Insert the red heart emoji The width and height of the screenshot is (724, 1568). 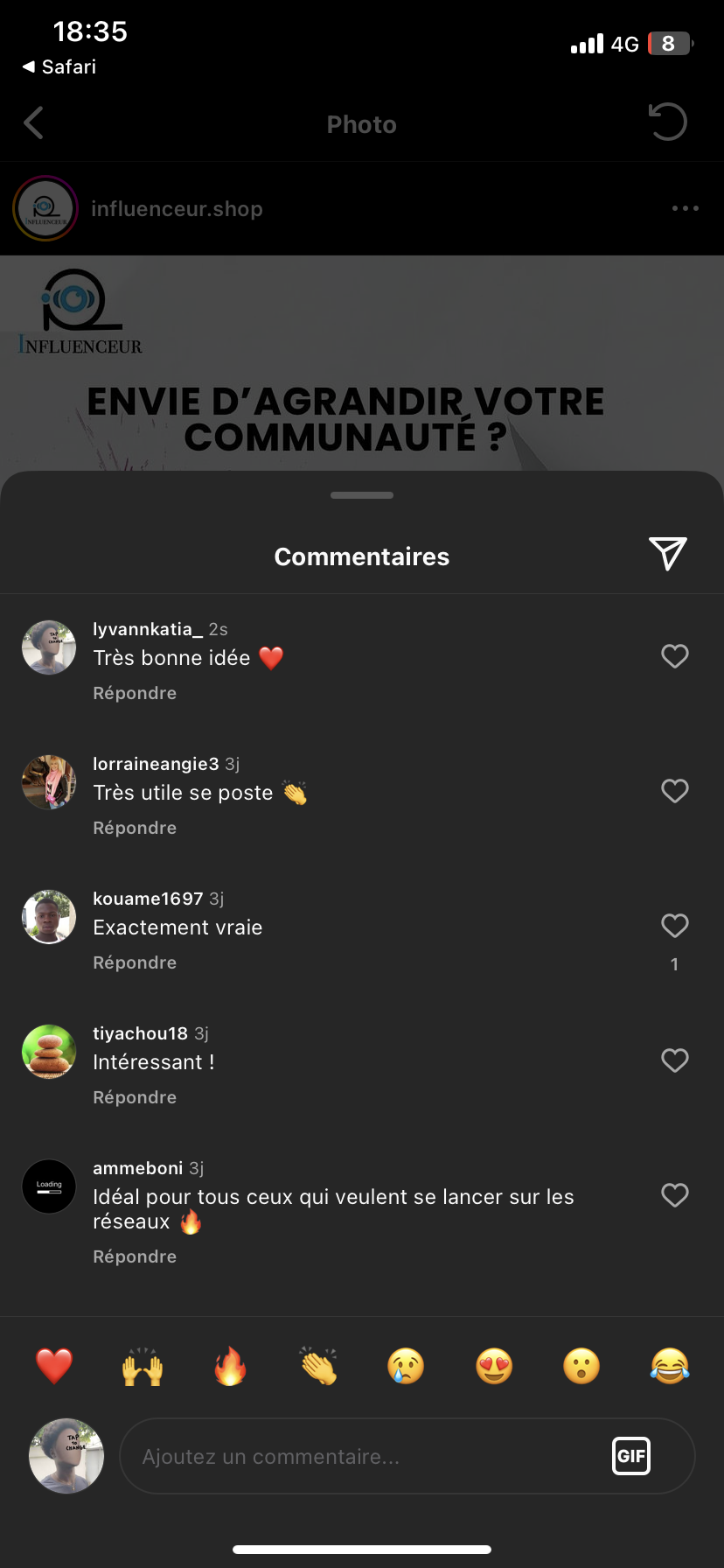click(x=54, y=1366)
